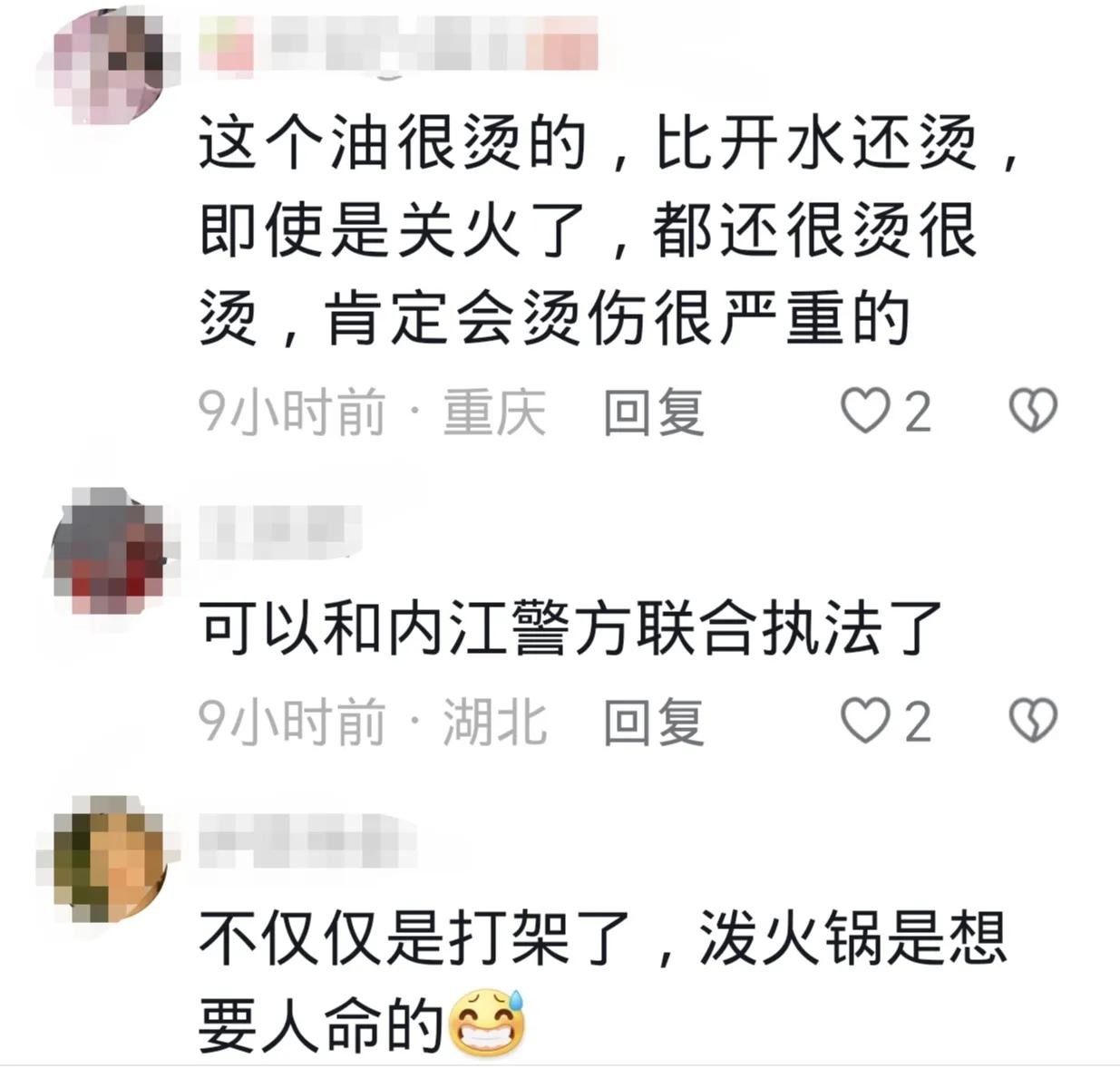Open first commenter's blurred username
Viewport: 1120px width, 1068px height.
[x=399, y=43]
